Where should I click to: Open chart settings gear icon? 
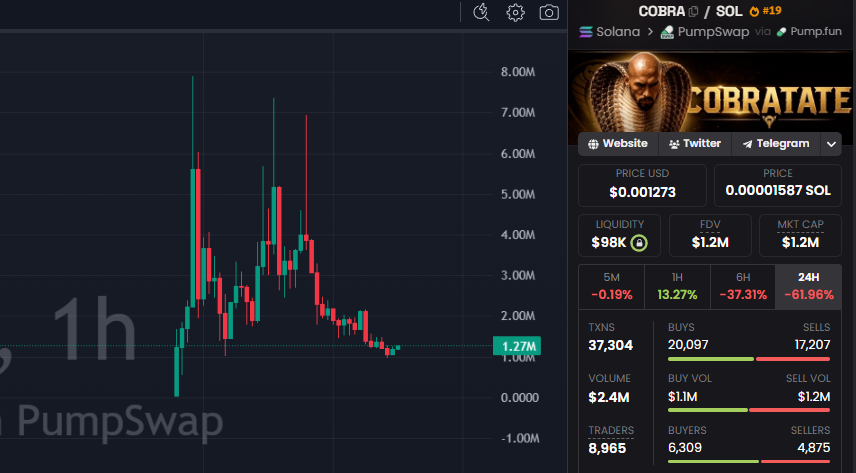(515, 12)
